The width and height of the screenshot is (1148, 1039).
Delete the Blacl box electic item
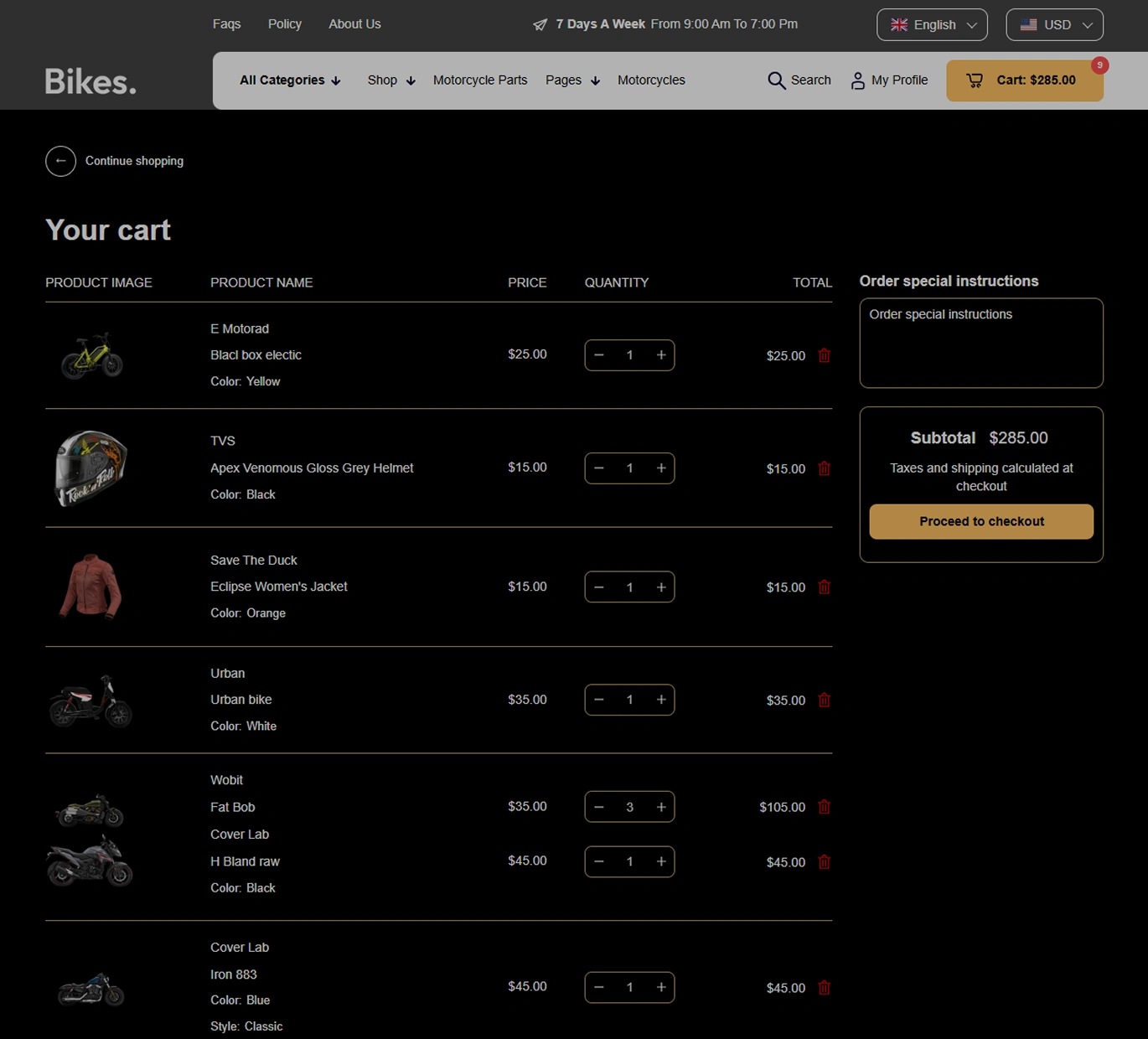point(825,355)
